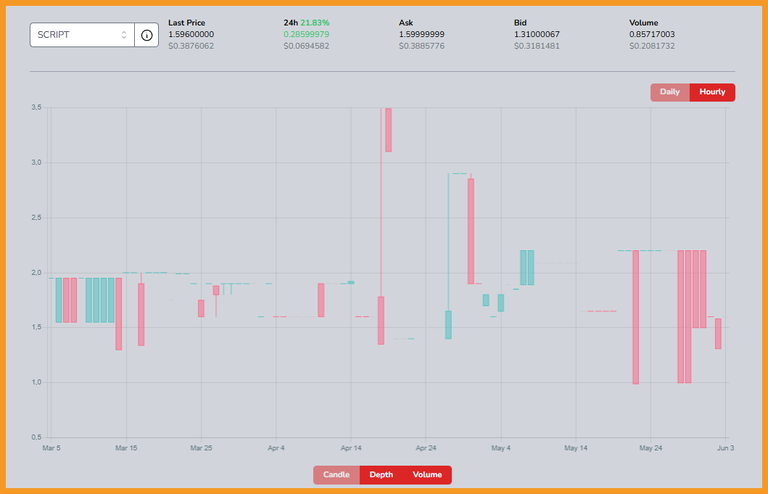The height and width of the screenshot is (494, 768).
Task: Click the 0.5 y-axis label
Action: coord(36,437)
